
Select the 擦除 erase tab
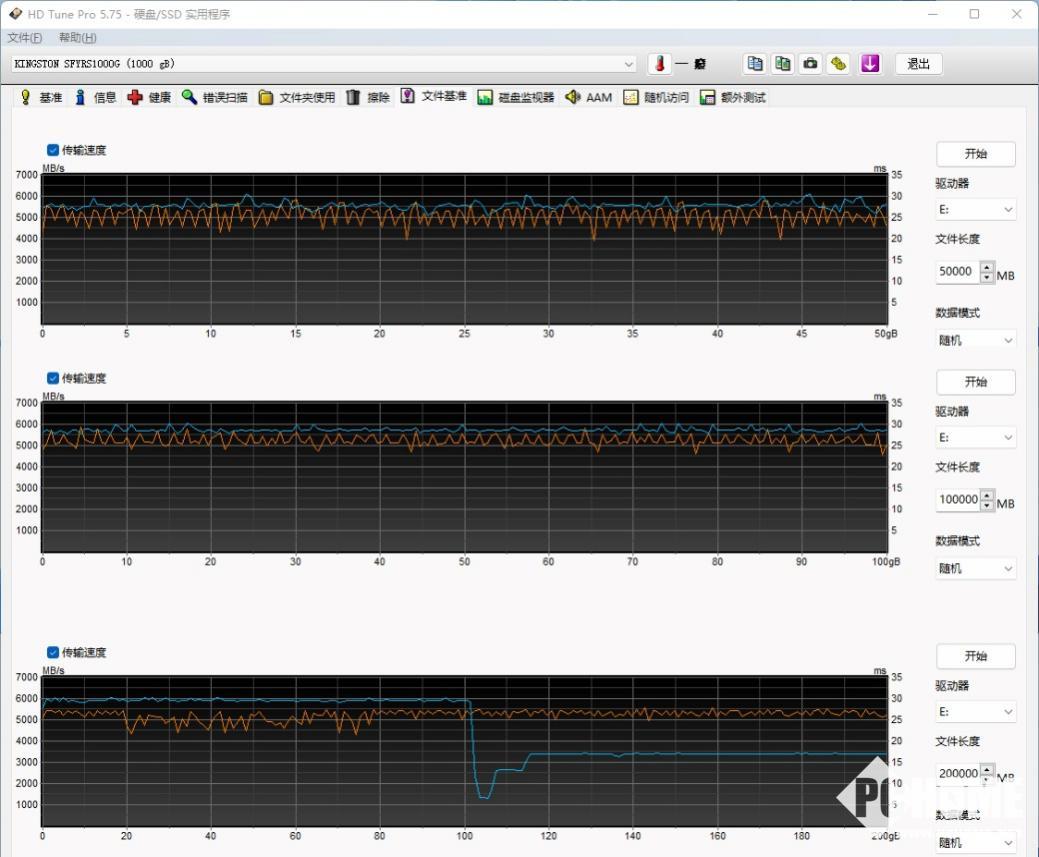(368, 97)
